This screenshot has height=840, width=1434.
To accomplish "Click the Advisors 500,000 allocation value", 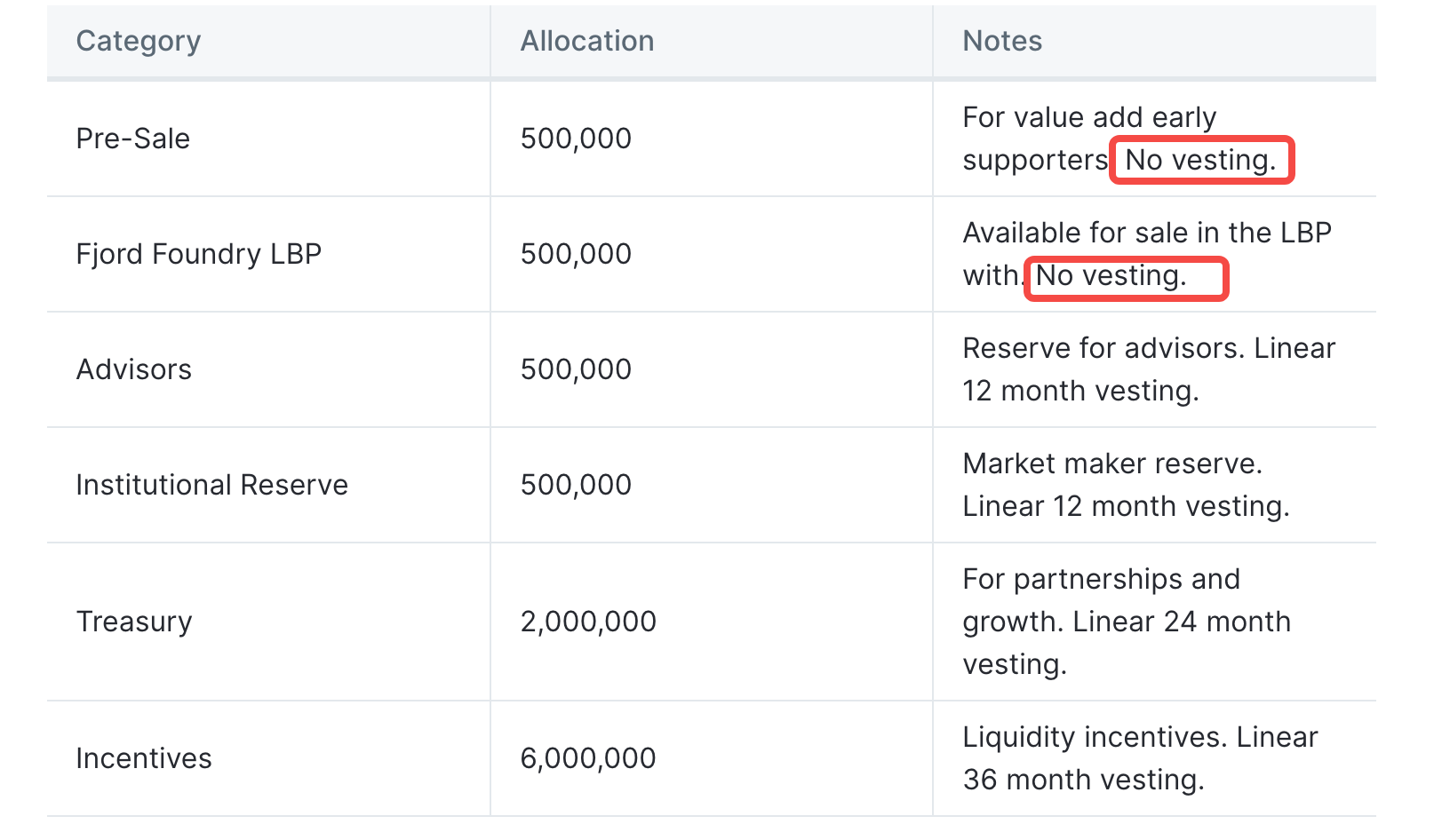I will click(x=576, y=369).
